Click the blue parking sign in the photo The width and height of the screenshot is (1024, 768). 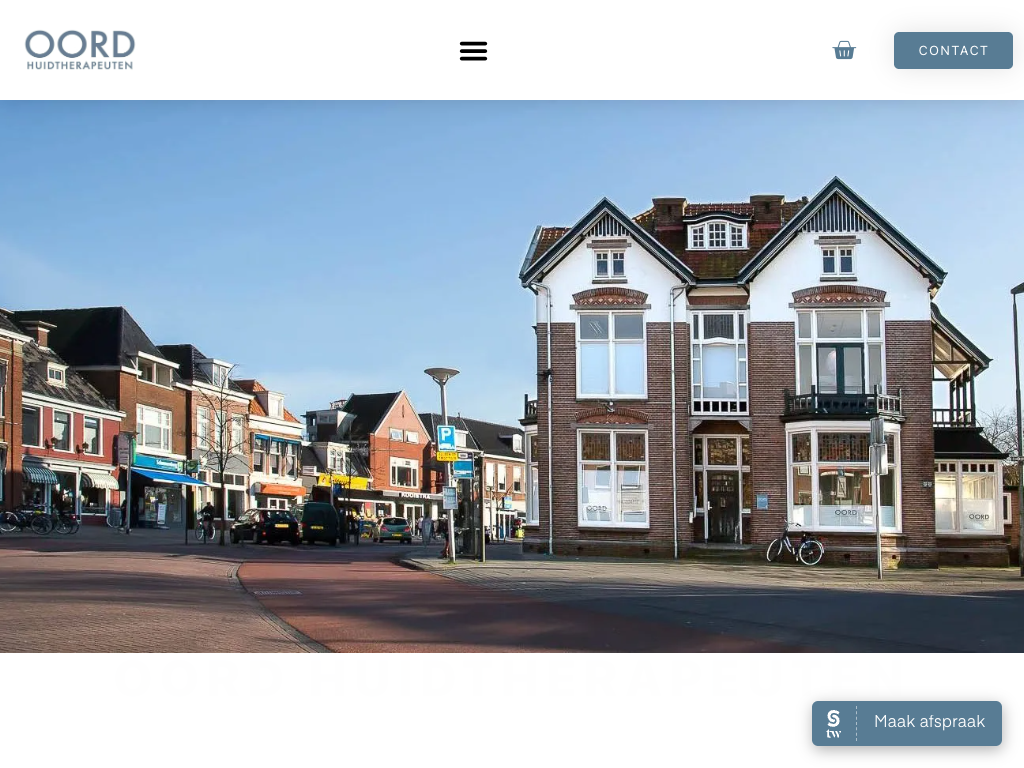pos(446,437)
